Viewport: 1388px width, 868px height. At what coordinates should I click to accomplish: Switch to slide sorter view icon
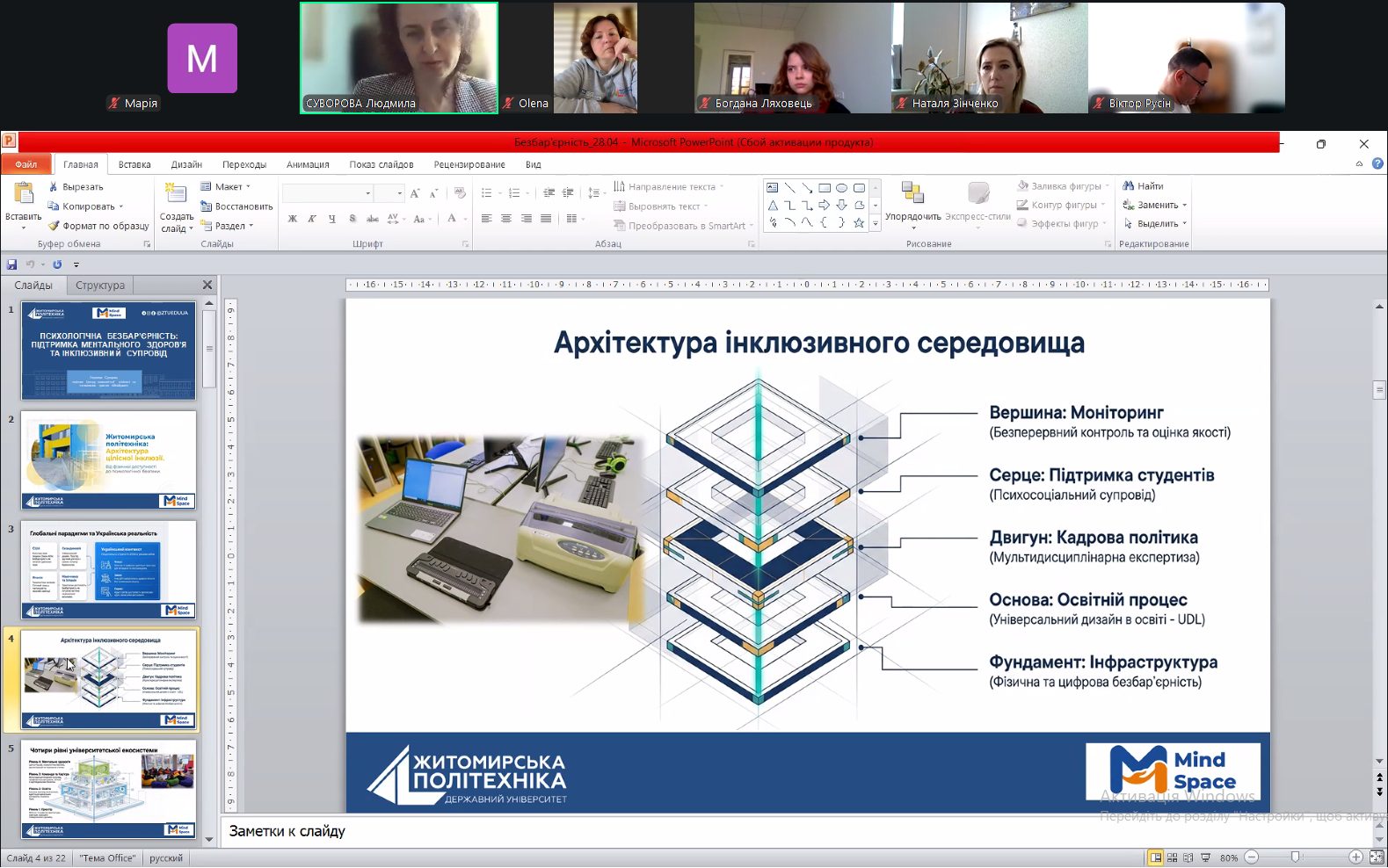(1173, 857)
